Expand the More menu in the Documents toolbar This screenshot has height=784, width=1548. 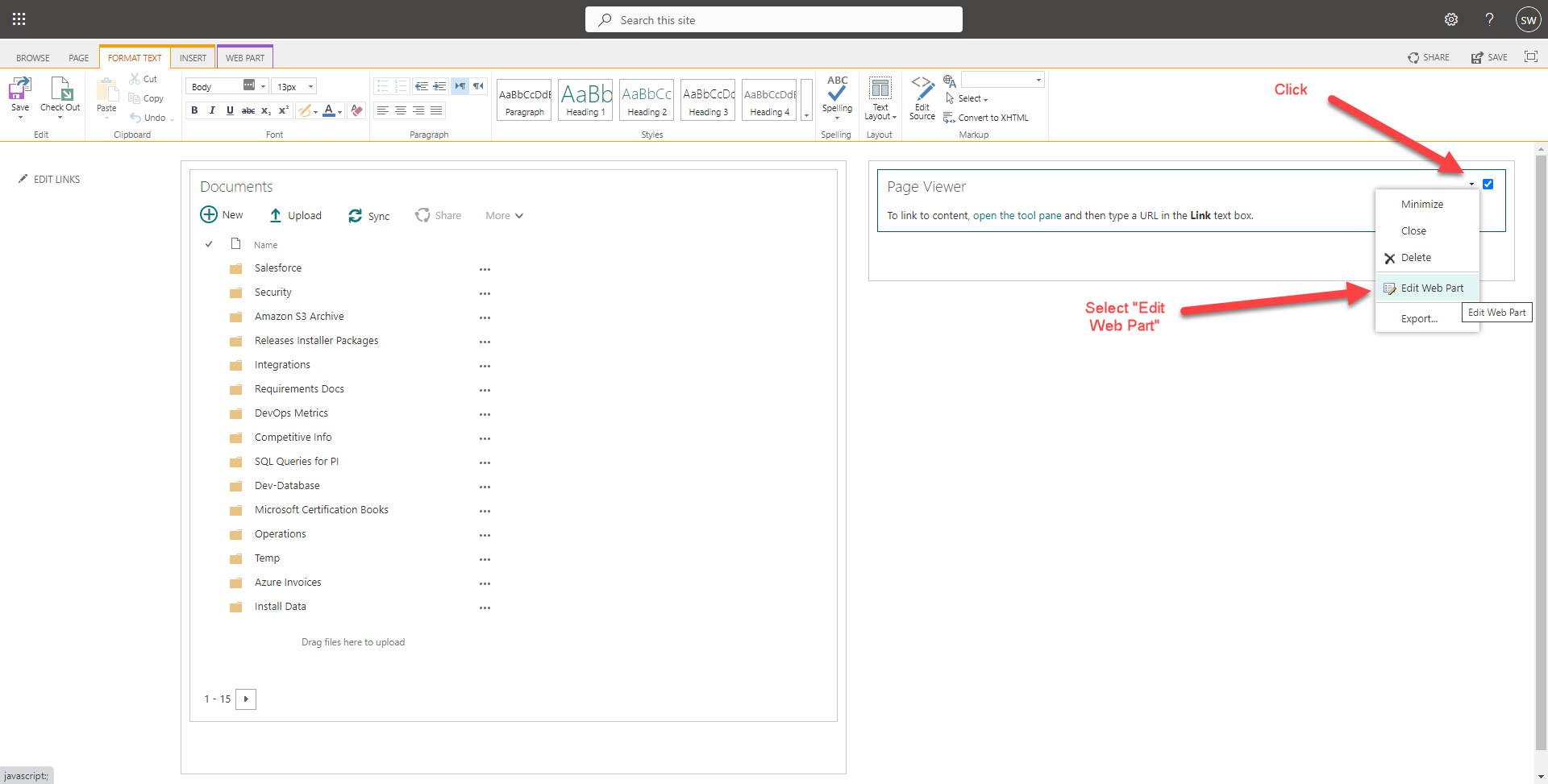(504, 215)
